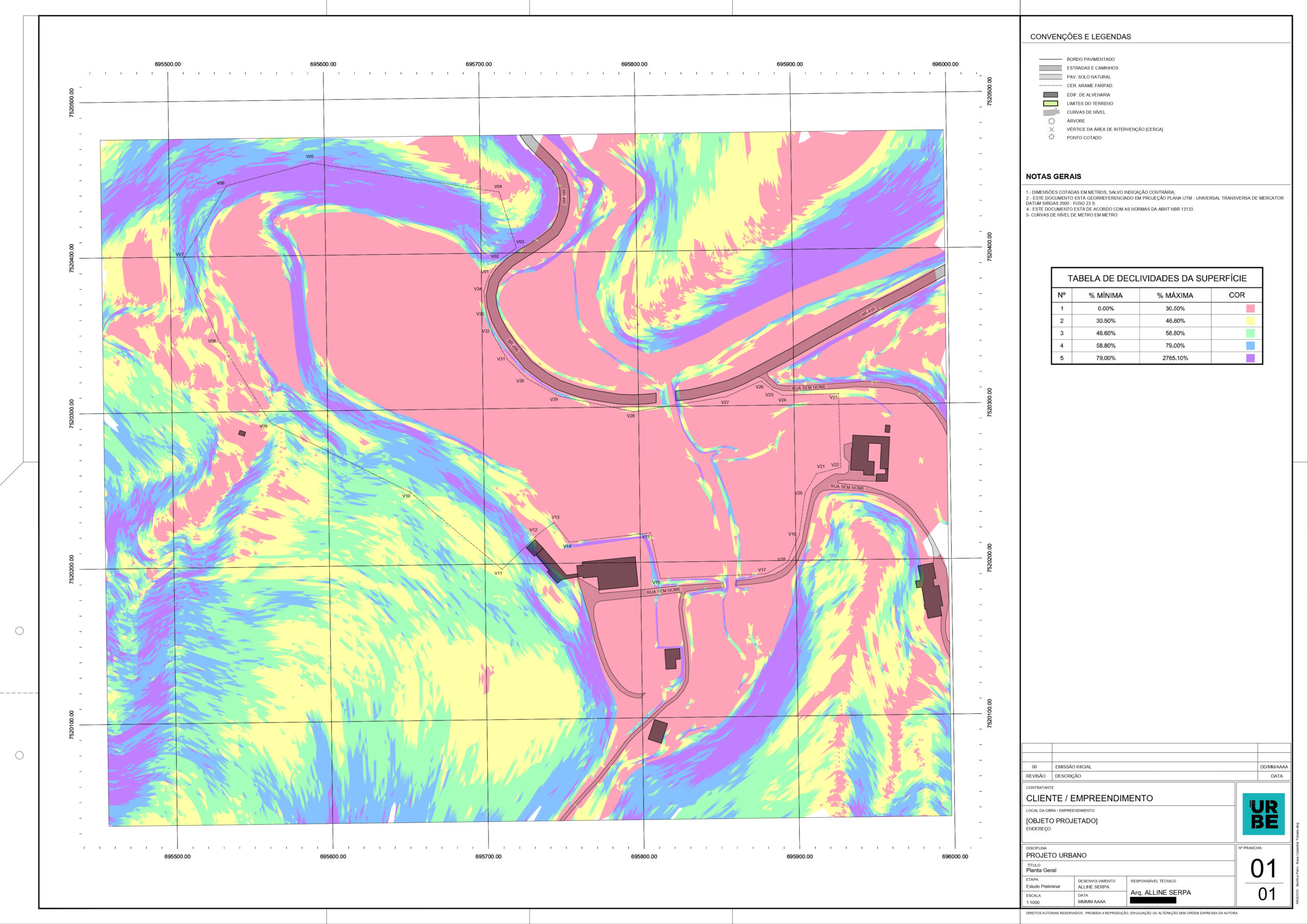Click the yellow swatch for 30.50%-46.60% slope
The width and height of the screenshot is (1308, 924).
[x=1250, y=321]
